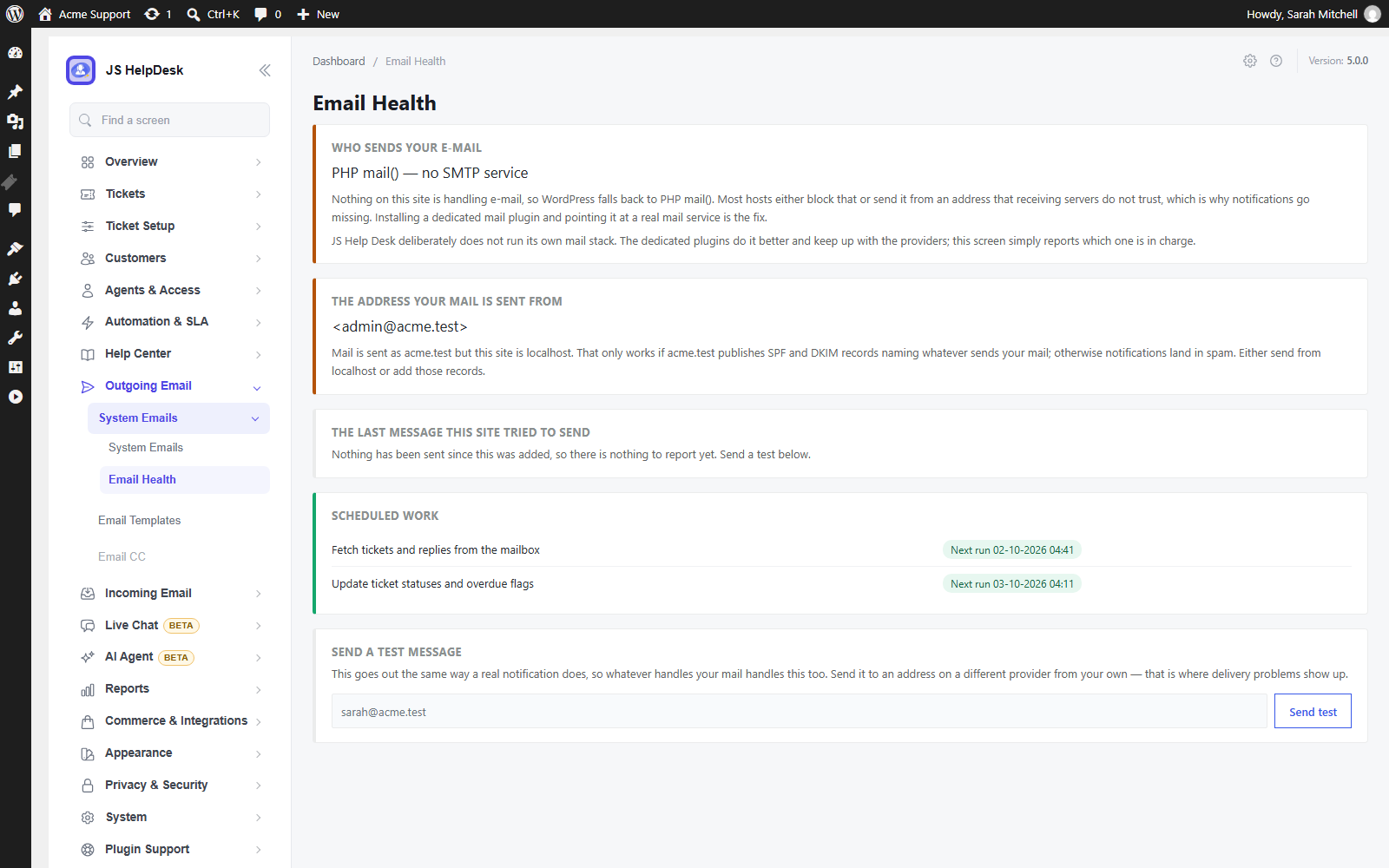1389x868 pixels.
Task: Collapse the Outgoing Email section chevron
Action: tap(257, 387)
